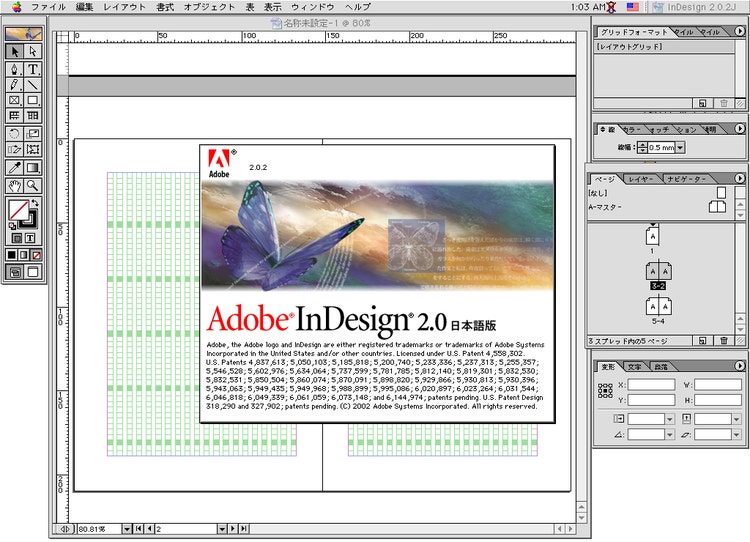Select the Rectangle Frame tool
This screenshot has width=750, height=542.
point(14,100)
